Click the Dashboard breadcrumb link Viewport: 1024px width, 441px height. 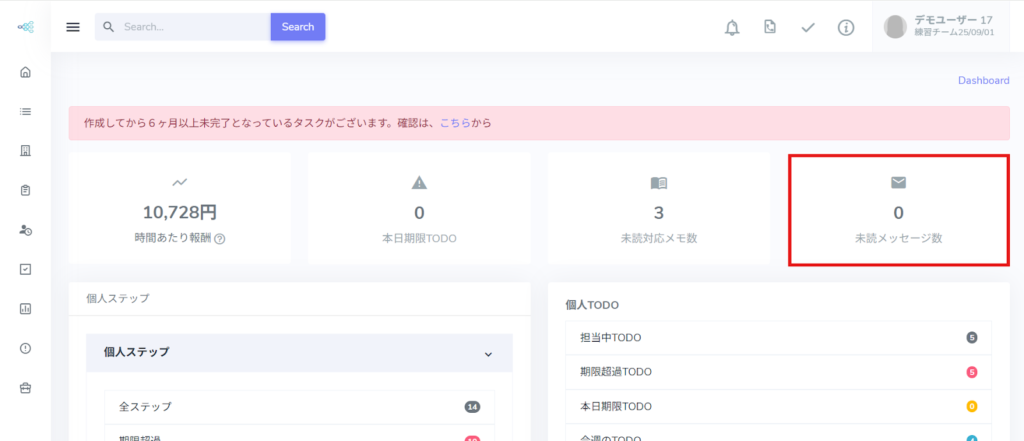click(x=983, y=80)
